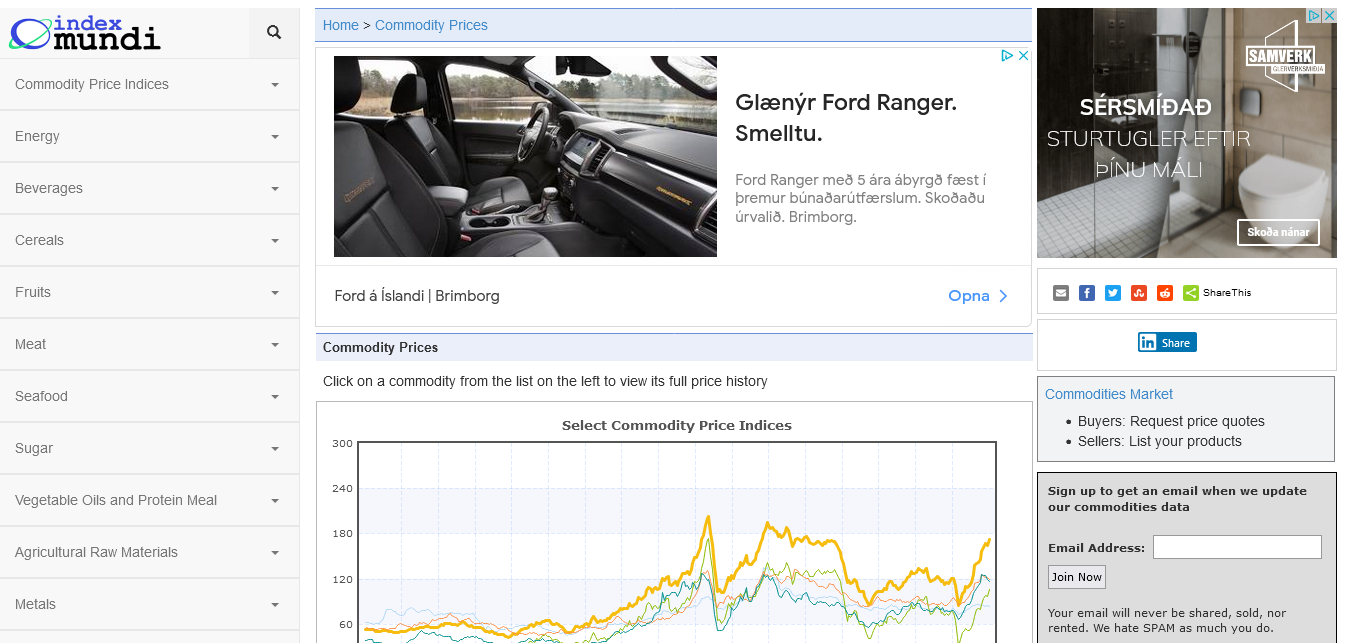Click the Email Address input field
The image size is (1366, 643).
click(x=1237, y=547)
